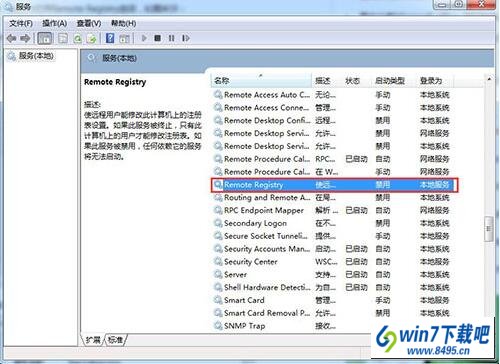Click 自动 startup type in Security Center row

[383, 262]
